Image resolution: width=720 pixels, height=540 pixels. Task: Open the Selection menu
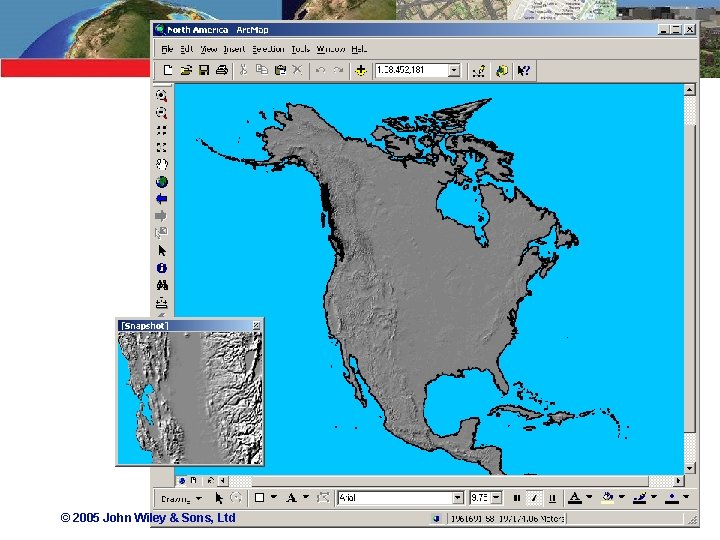268,49
